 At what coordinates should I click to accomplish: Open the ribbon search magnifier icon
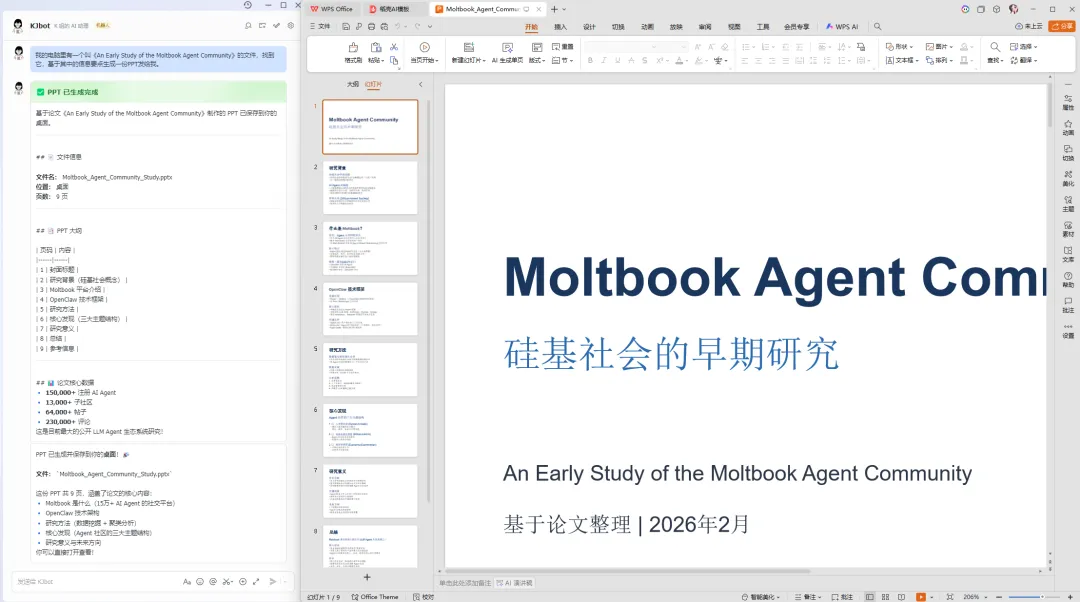(878, 27)
